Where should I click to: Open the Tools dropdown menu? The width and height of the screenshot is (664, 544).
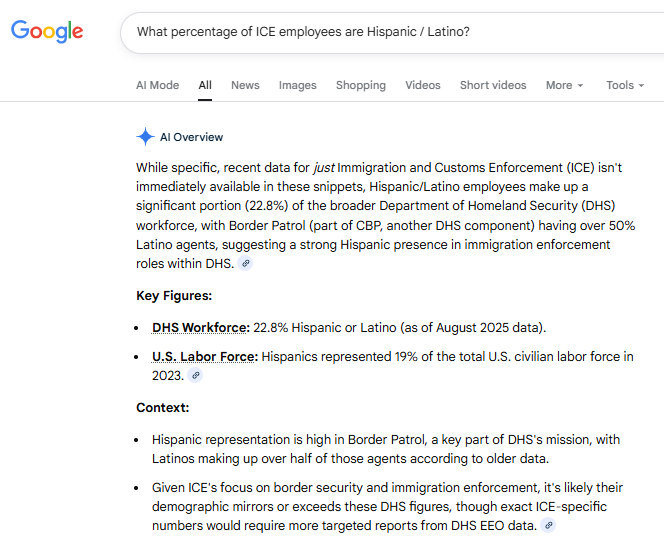pyautogui.click(x=624, y=85)
